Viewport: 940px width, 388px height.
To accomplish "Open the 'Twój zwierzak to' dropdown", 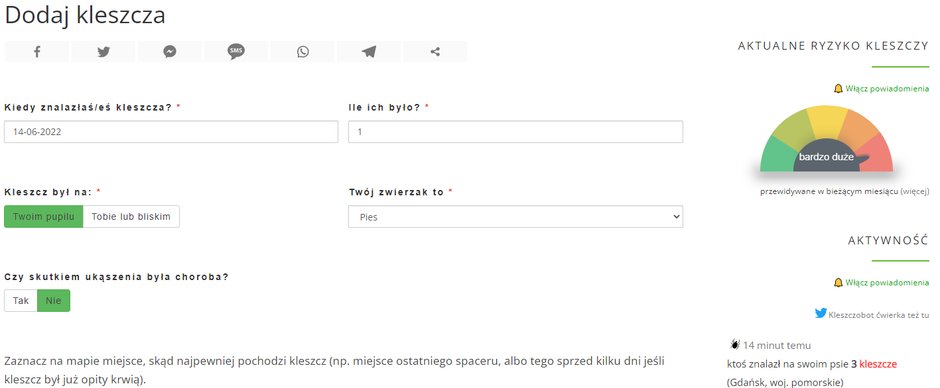I will click(516, 216).
